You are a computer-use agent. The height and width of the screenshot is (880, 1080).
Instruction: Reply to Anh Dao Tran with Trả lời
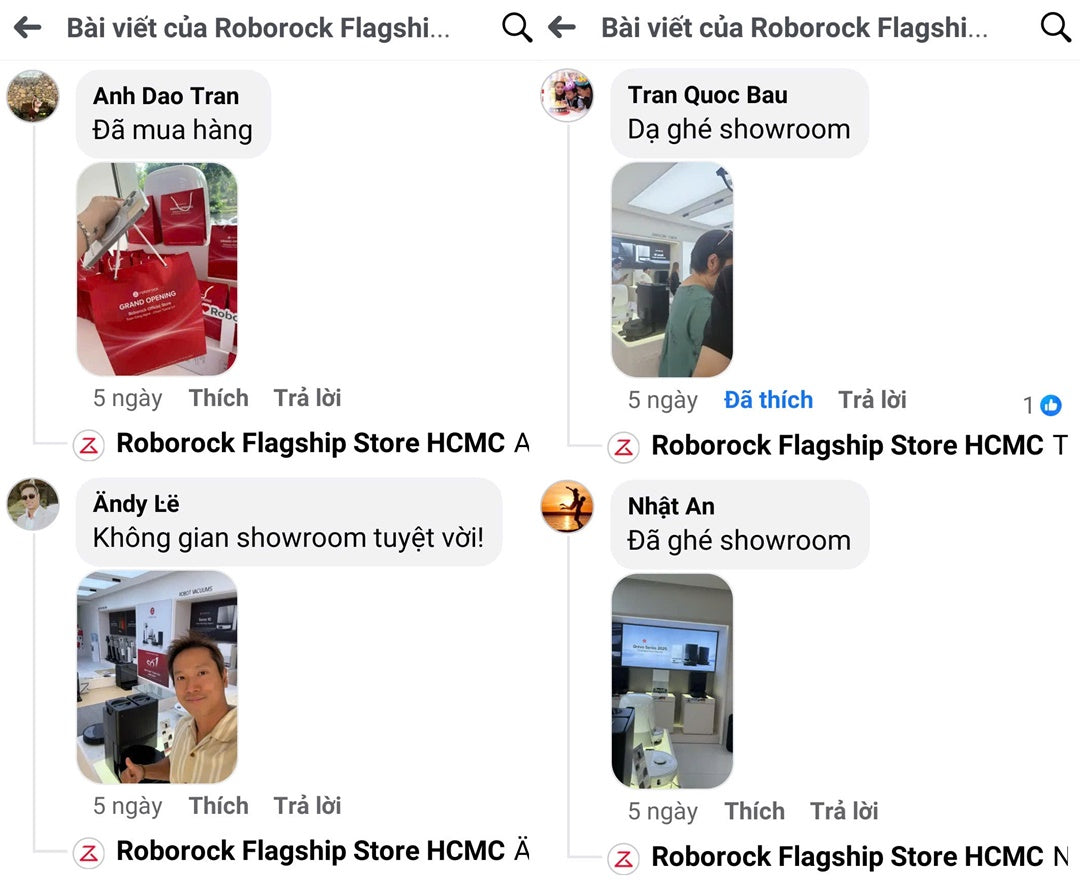pyautogui.click(x=307, y=398)
